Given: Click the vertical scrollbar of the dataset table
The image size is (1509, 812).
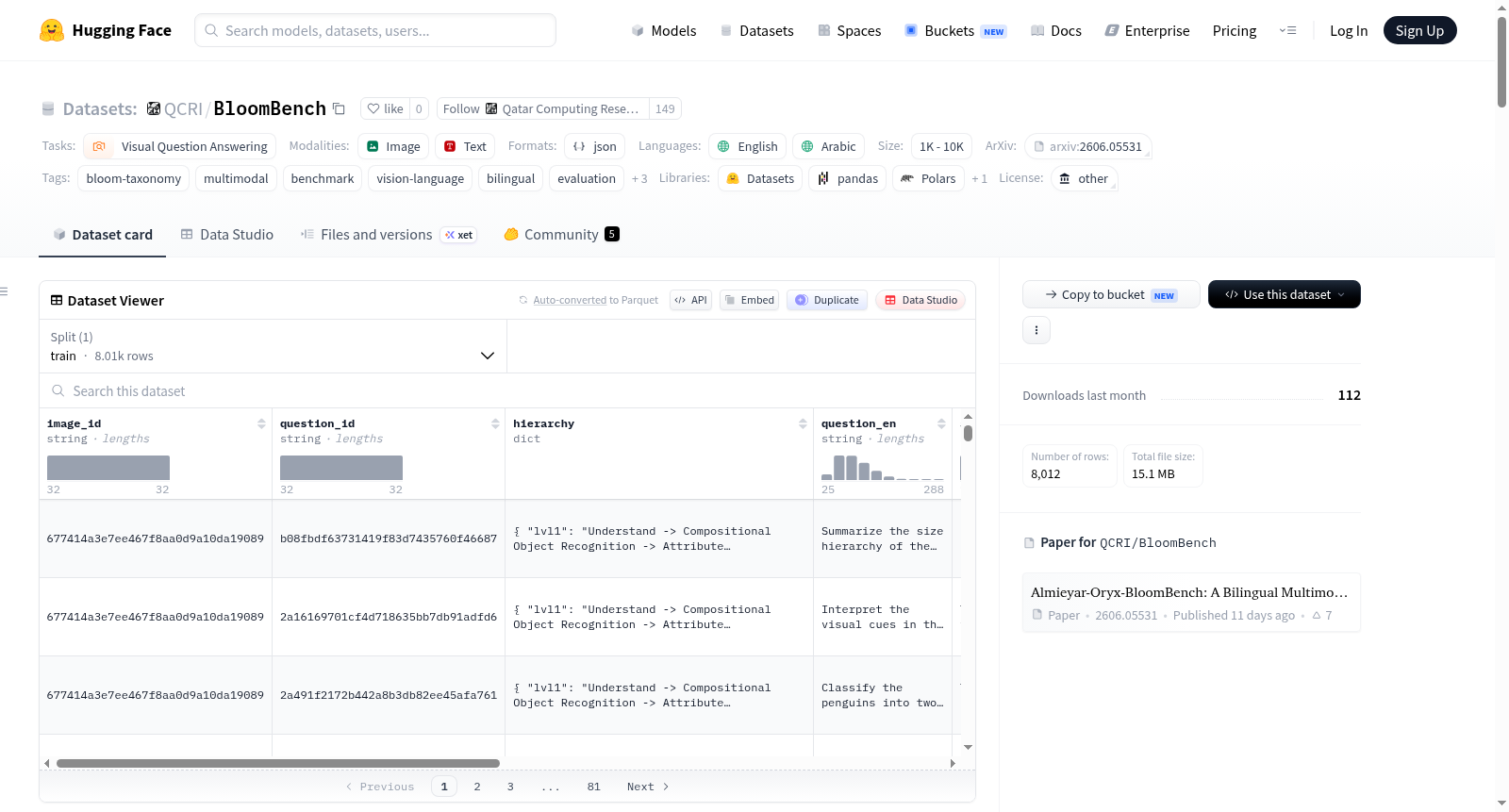Looking at the screenshot, I should tap(968, 434).
